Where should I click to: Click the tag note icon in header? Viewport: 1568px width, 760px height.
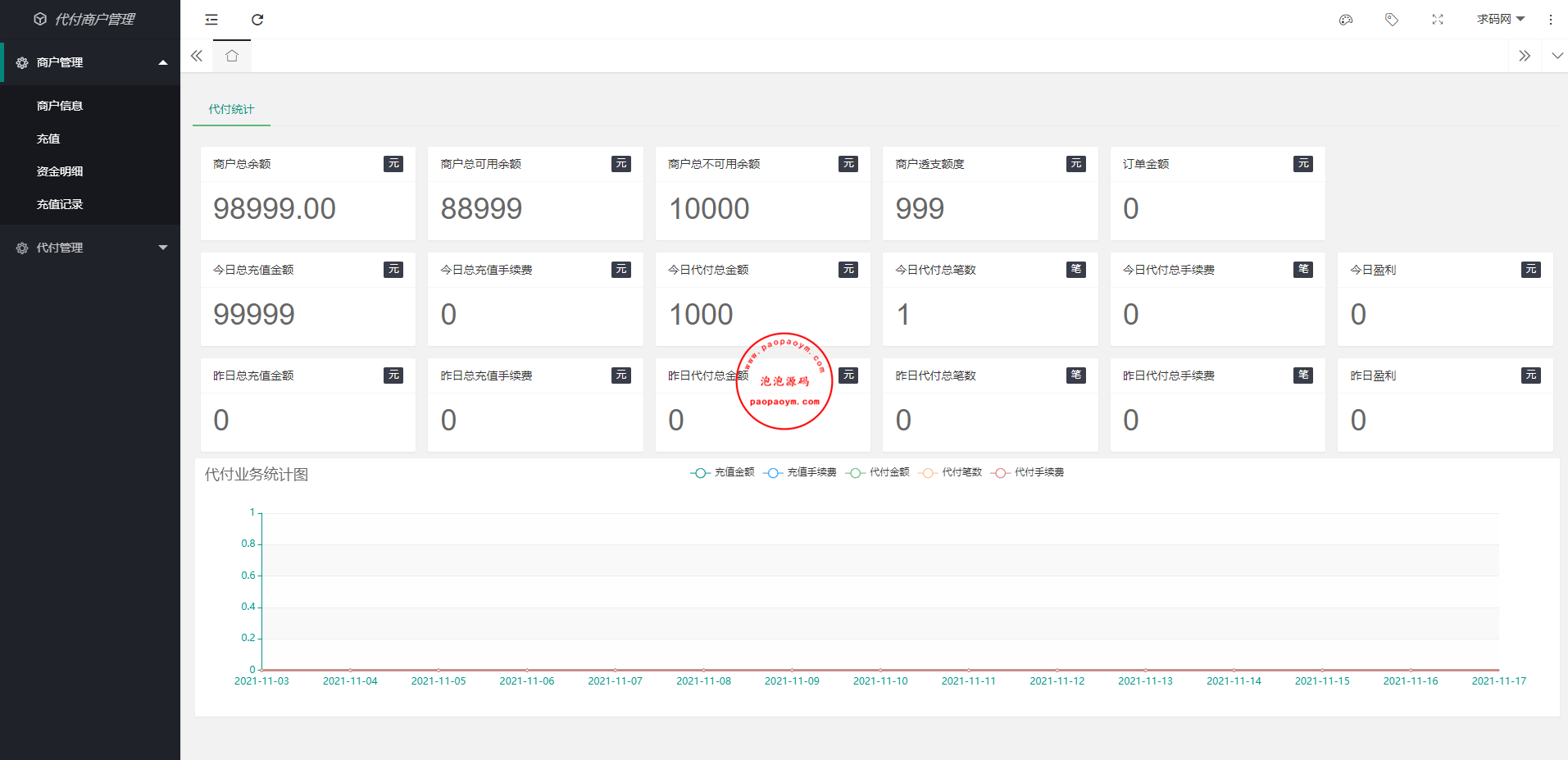point(1391,20)
